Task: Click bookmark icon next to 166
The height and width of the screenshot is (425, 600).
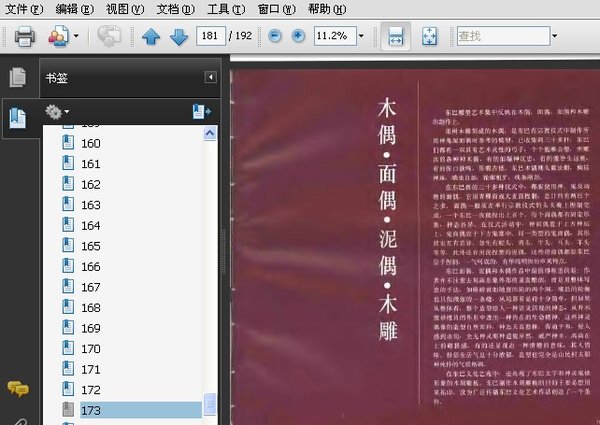Action: point(68,266)
